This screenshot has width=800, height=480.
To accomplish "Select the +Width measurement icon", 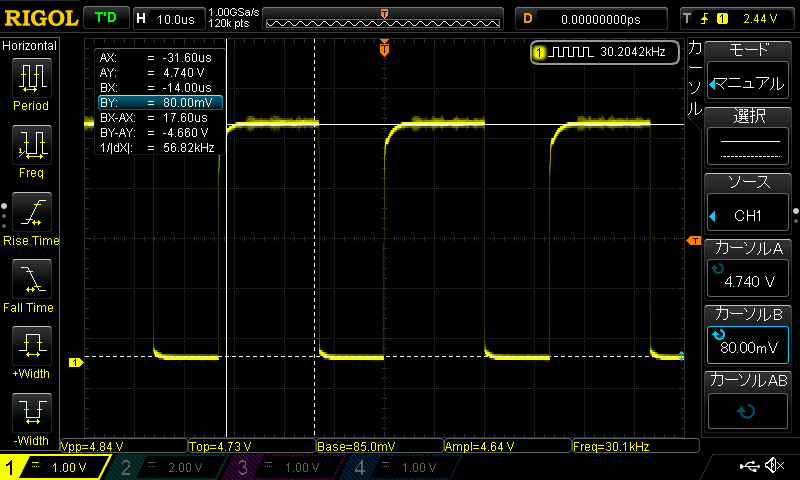I will pos(32,345).
